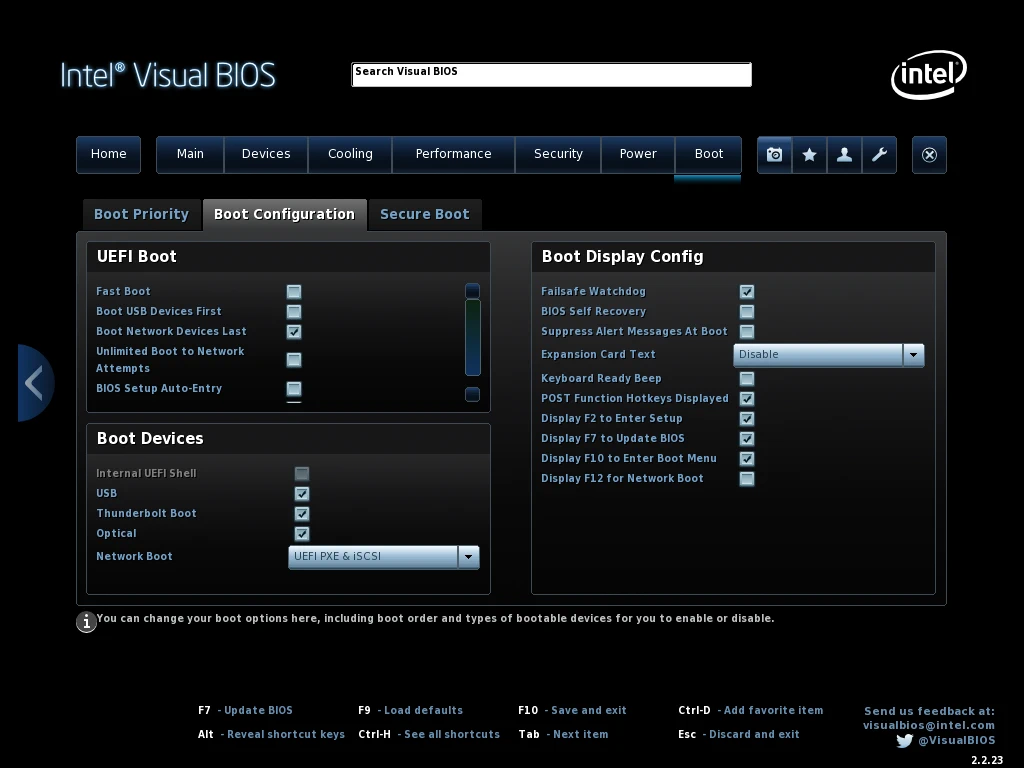Open the Network Boot dropdown
This screenshot has height=768, width=1024.
pyautogui.click(x=468, y=557)
